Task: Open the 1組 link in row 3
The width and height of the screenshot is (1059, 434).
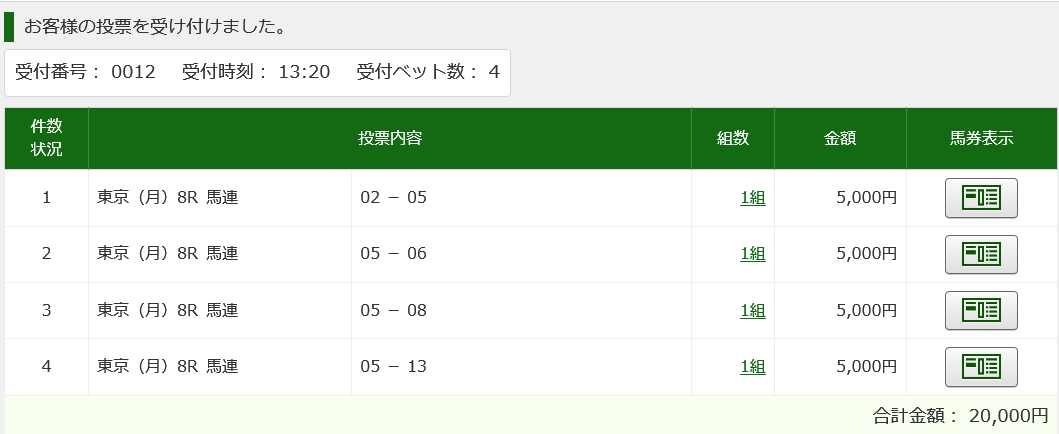Action: click(752, 310)
